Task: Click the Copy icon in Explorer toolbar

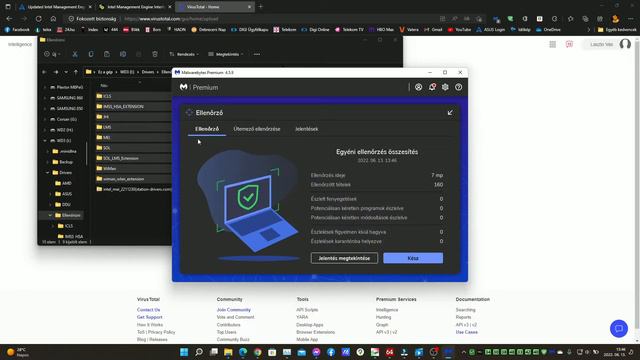Action: point(91,54)
